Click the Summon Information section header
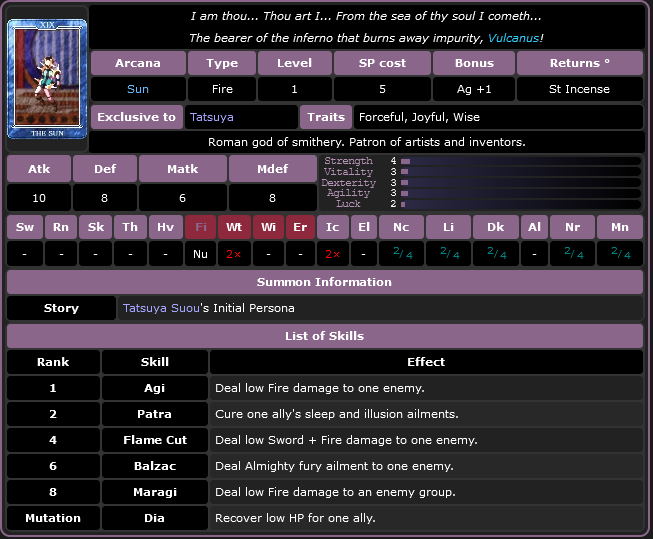Image resolution: width=653 pixels, height=539 pixels. pyautogui.click(x=325, y=282)
